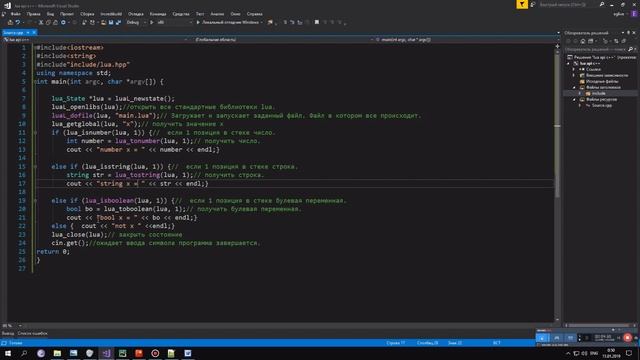Pin the Solution Explorer panel
The width and height of the screenshot is (640, 360).
629,33
